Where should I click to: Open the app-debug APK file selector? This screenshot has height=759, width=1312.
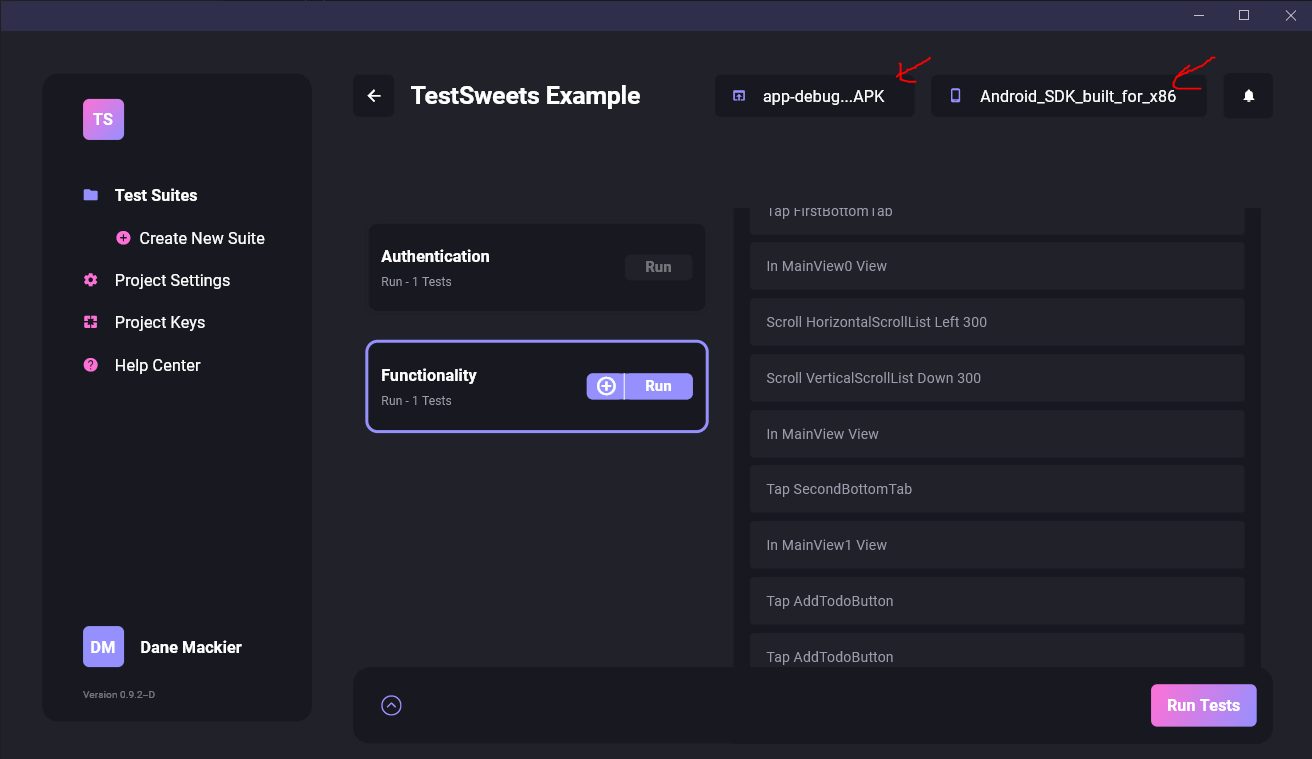point(814,97)
